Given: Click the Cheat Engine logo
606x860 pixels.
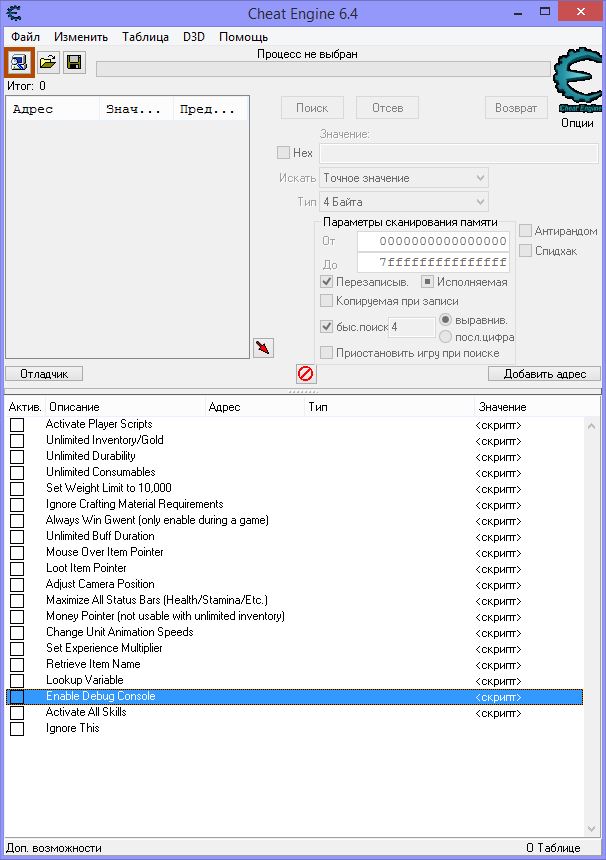Looking at the screenshot, I should pos(579,81).
